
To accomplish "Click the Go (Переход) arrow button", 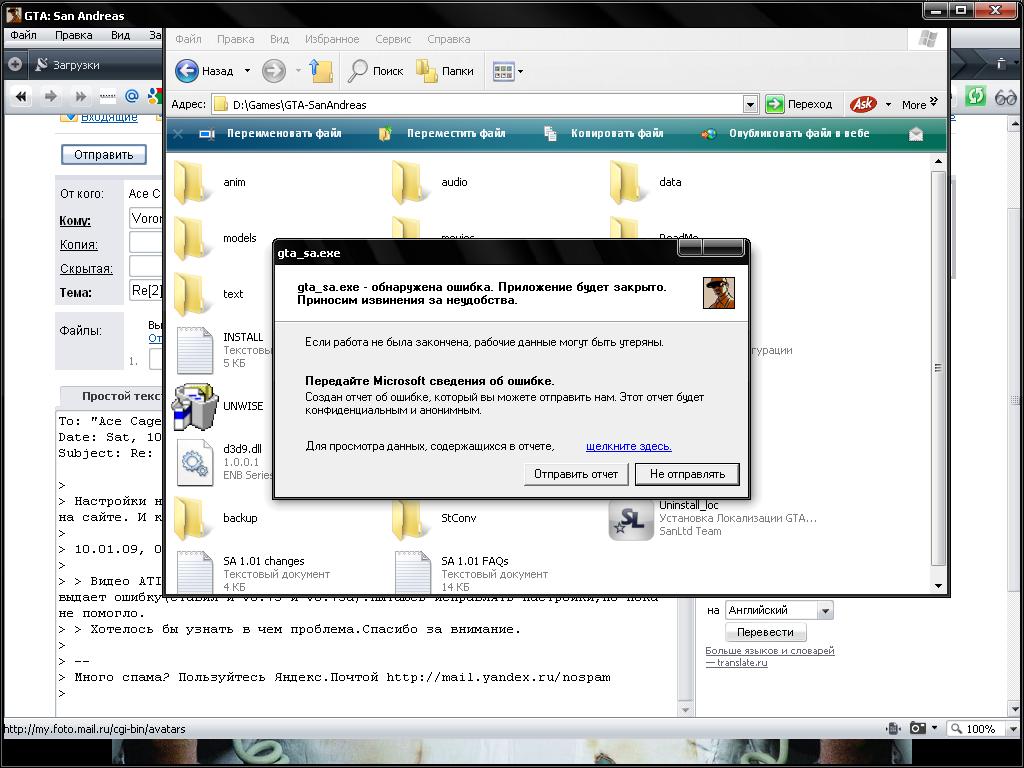I will tap(775, 104).
